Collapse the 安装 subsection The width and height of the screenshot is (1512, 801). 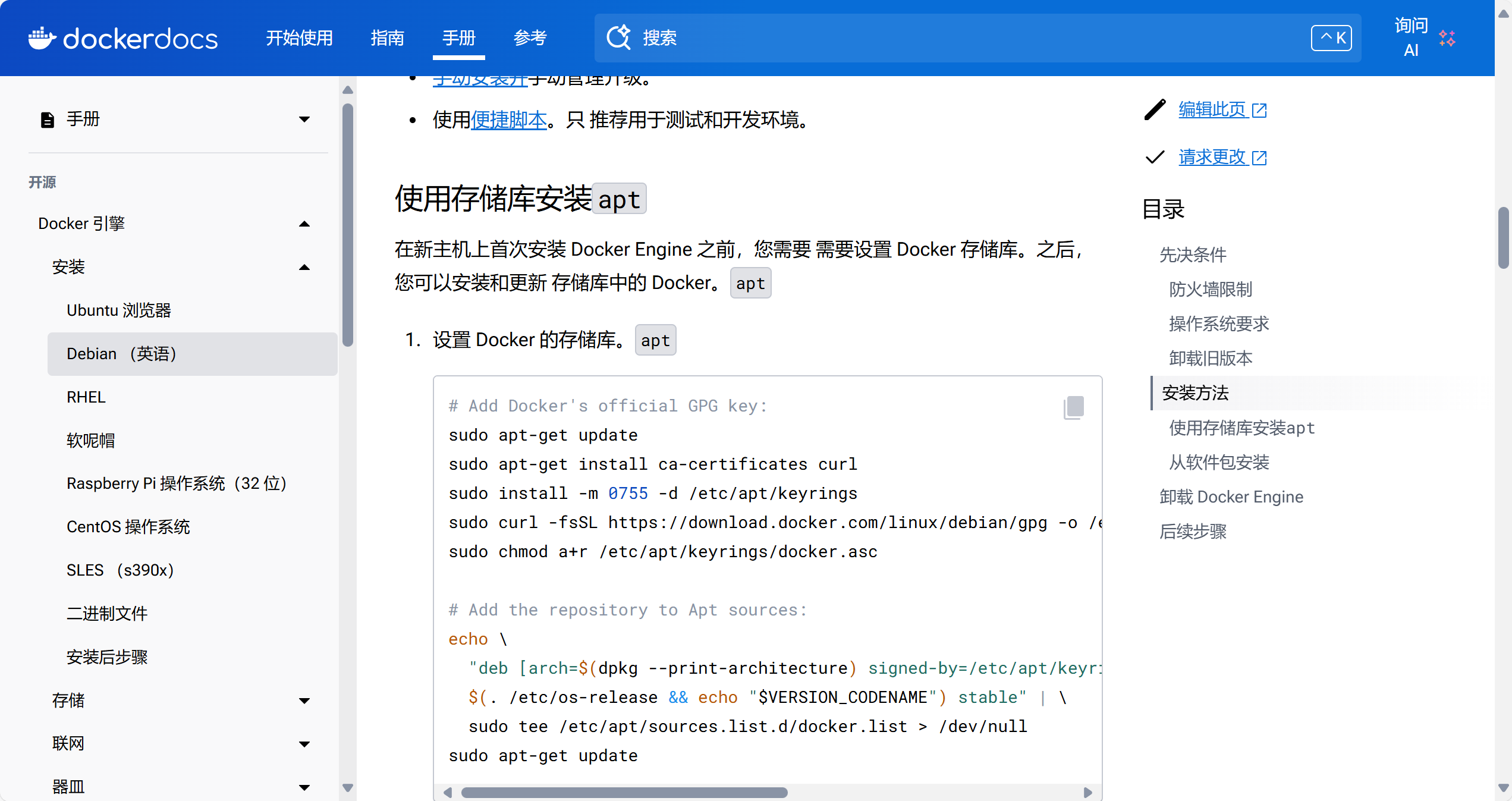pos(304,268)
